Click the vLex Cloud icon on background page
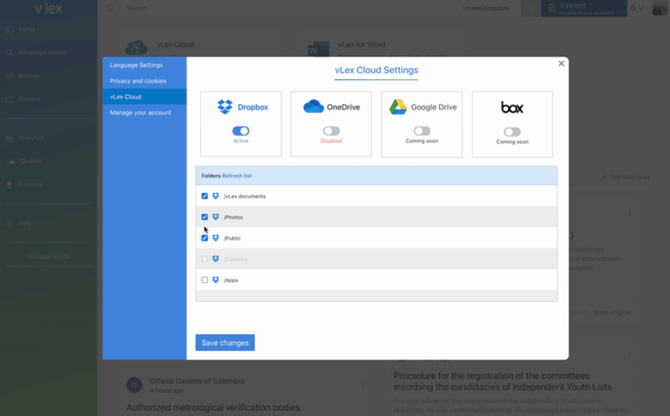670x416 pixels. (136, 48)
